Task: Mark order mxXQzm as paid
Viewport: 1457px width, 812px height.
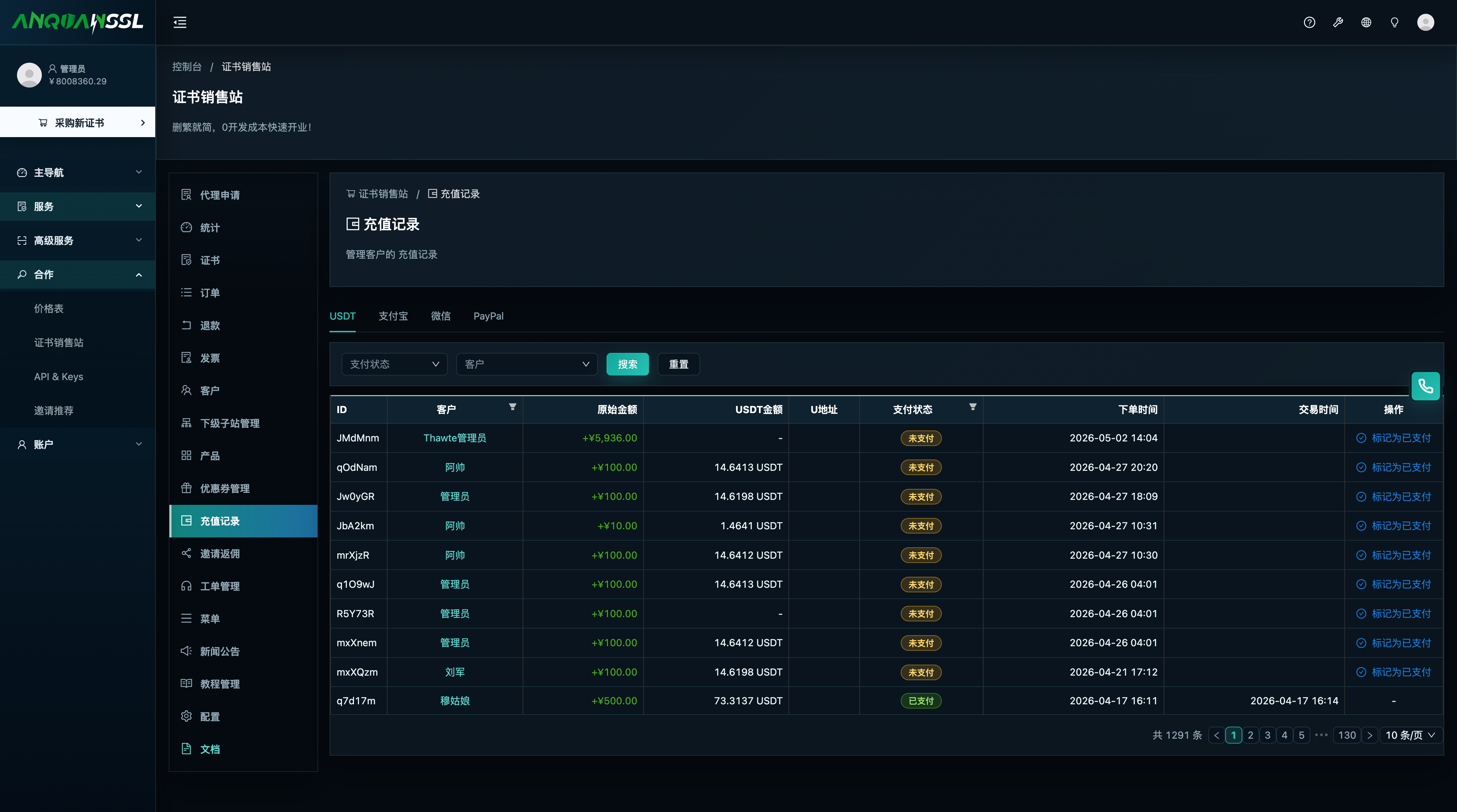Action: (x=1394, y=672)
